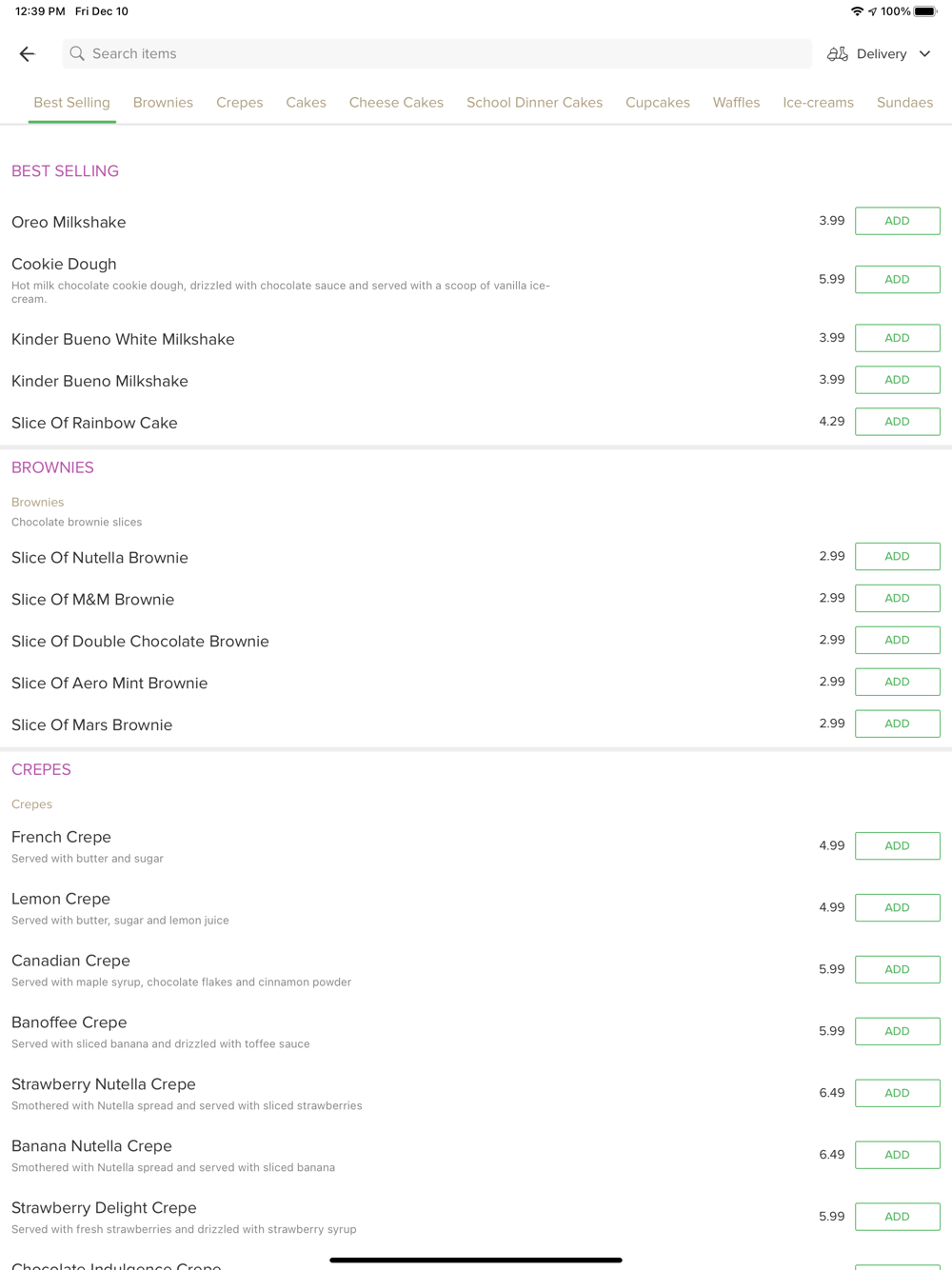Add Slice Of Nutella Brownie
This screenshot has height=1270, width=952.
pos(897,557)
